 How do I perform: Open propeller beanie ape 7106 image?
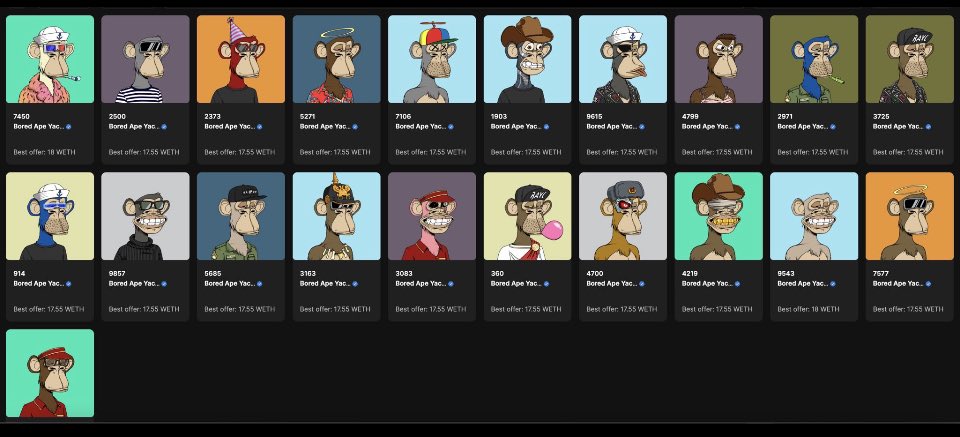[x=432, y=59]
